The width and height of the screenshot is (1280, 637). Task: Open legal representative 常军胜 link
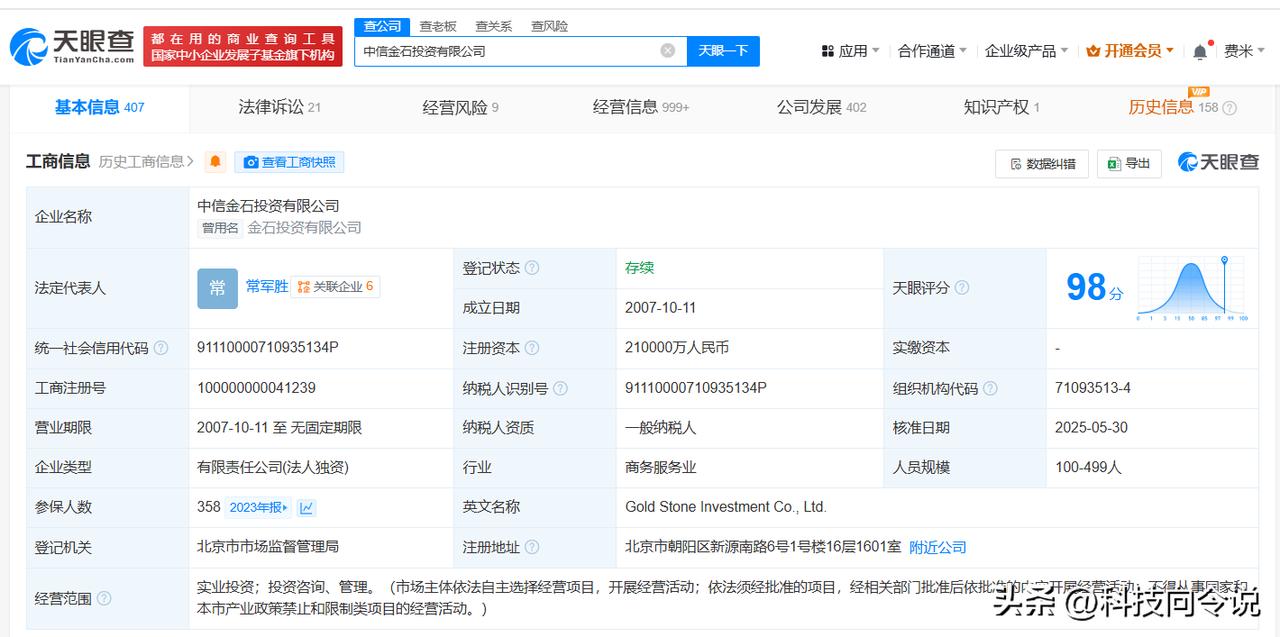click(267, 287)
